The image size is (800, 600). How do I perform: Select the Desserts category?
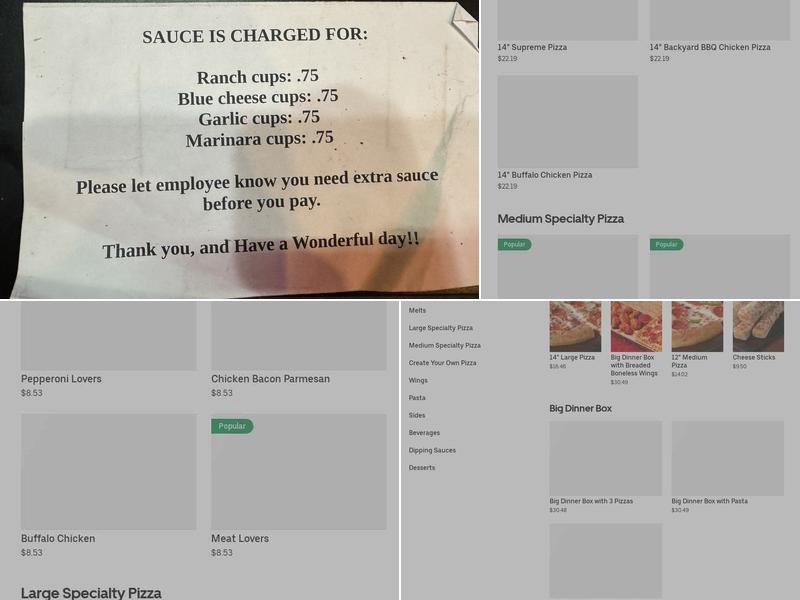(421, 467)
